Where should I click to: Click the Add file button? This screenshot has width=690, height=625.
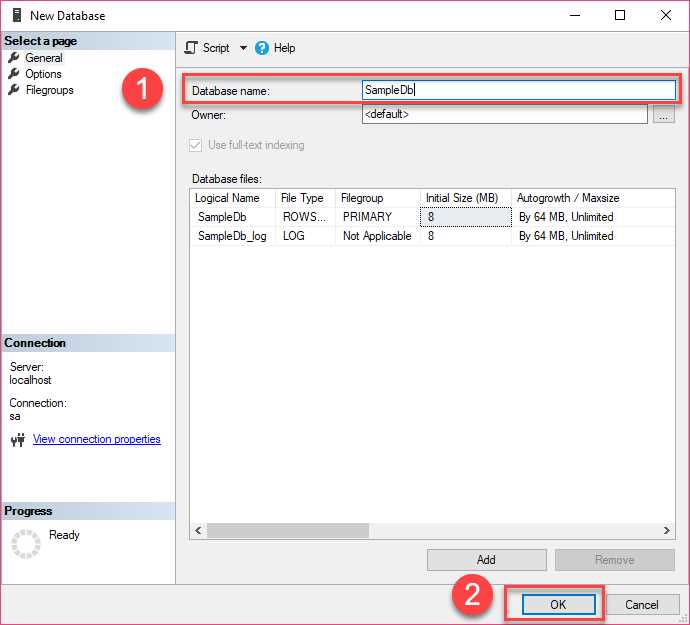(x=487, y=559)
